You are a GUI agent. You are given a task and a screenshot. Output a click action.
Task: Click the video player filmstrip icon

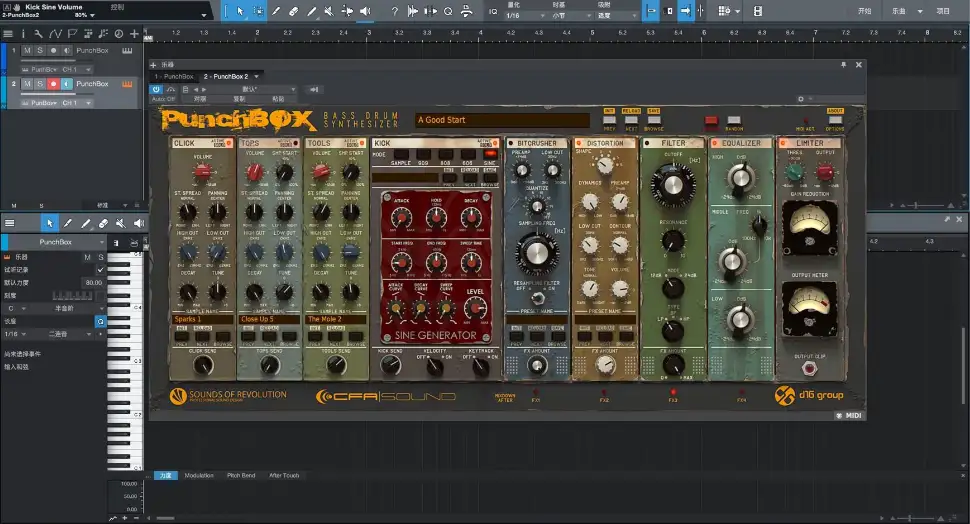pos(758,11)
